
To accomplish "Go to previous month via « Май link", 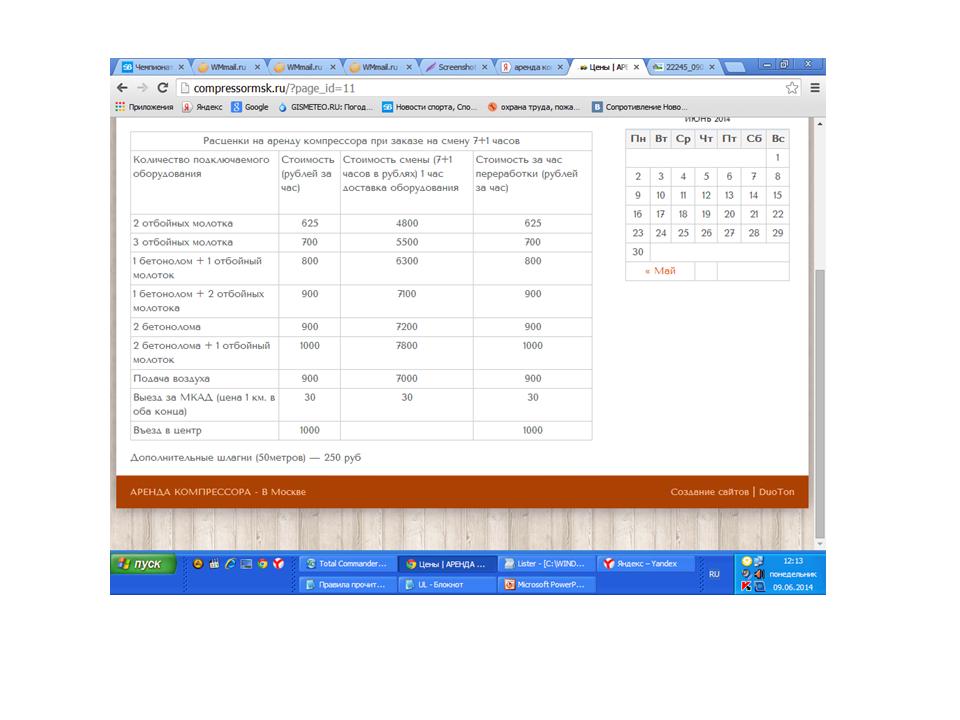I will [660, 271].
